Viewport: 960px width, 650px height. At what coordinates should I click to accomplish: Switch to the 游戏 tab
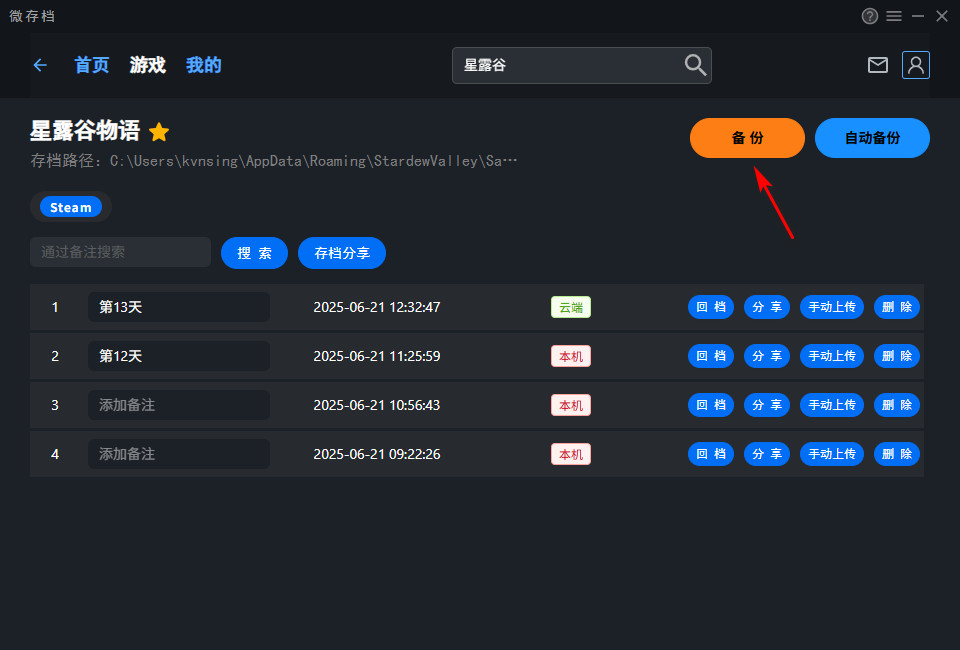tap(148, 65)
